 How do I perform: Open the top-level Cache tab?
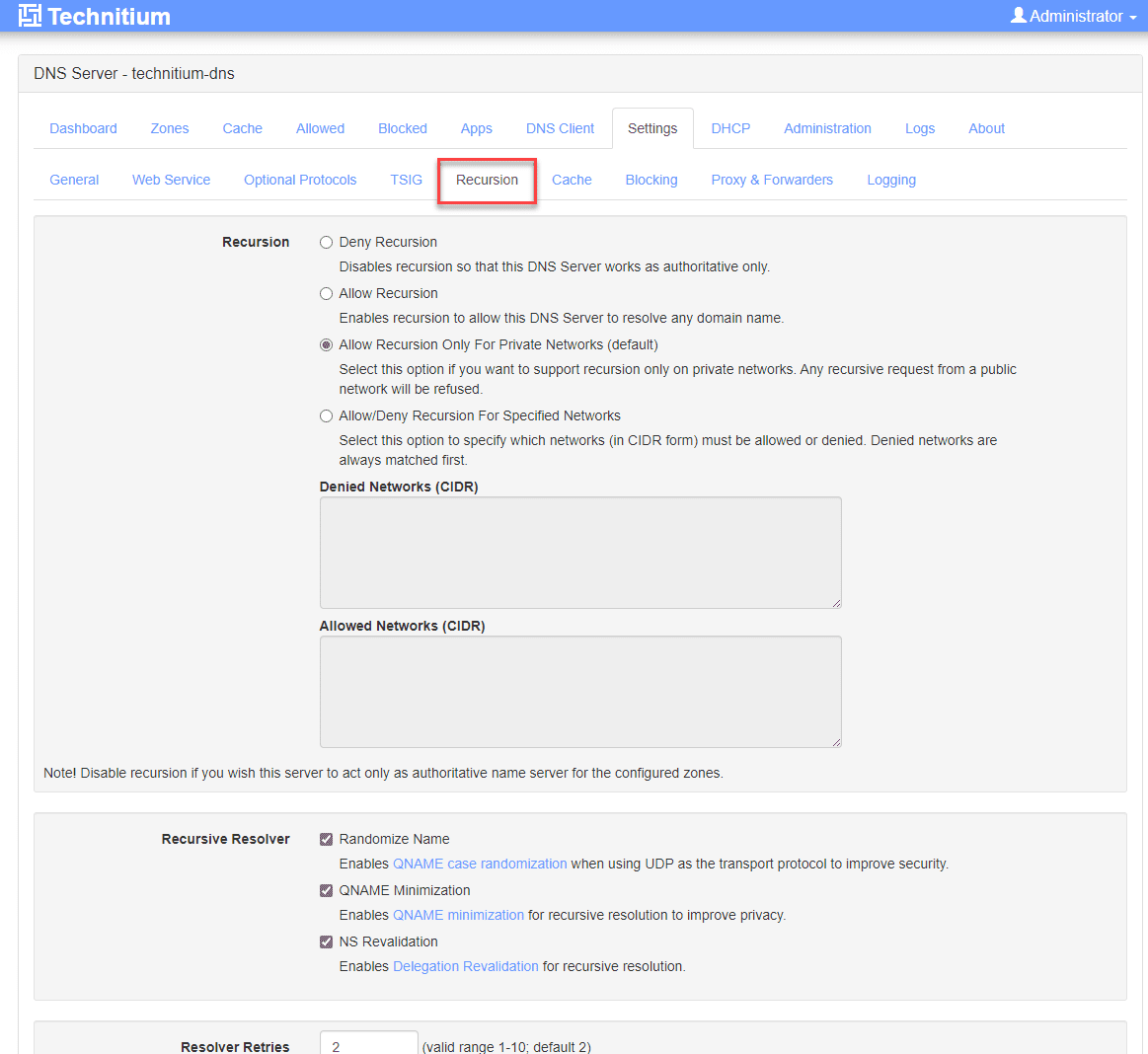pyautogui.click(x=243, y=129)
